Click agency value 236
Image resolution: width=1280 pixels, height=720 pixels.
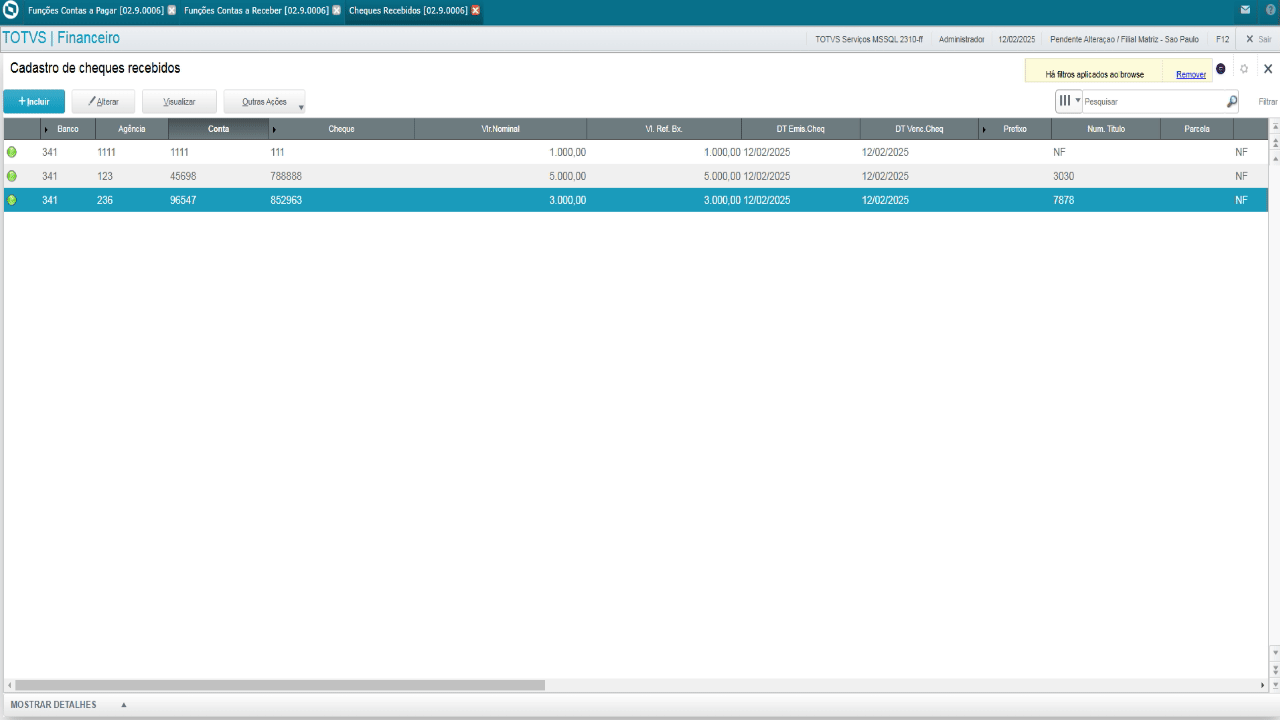coord(105,200)
